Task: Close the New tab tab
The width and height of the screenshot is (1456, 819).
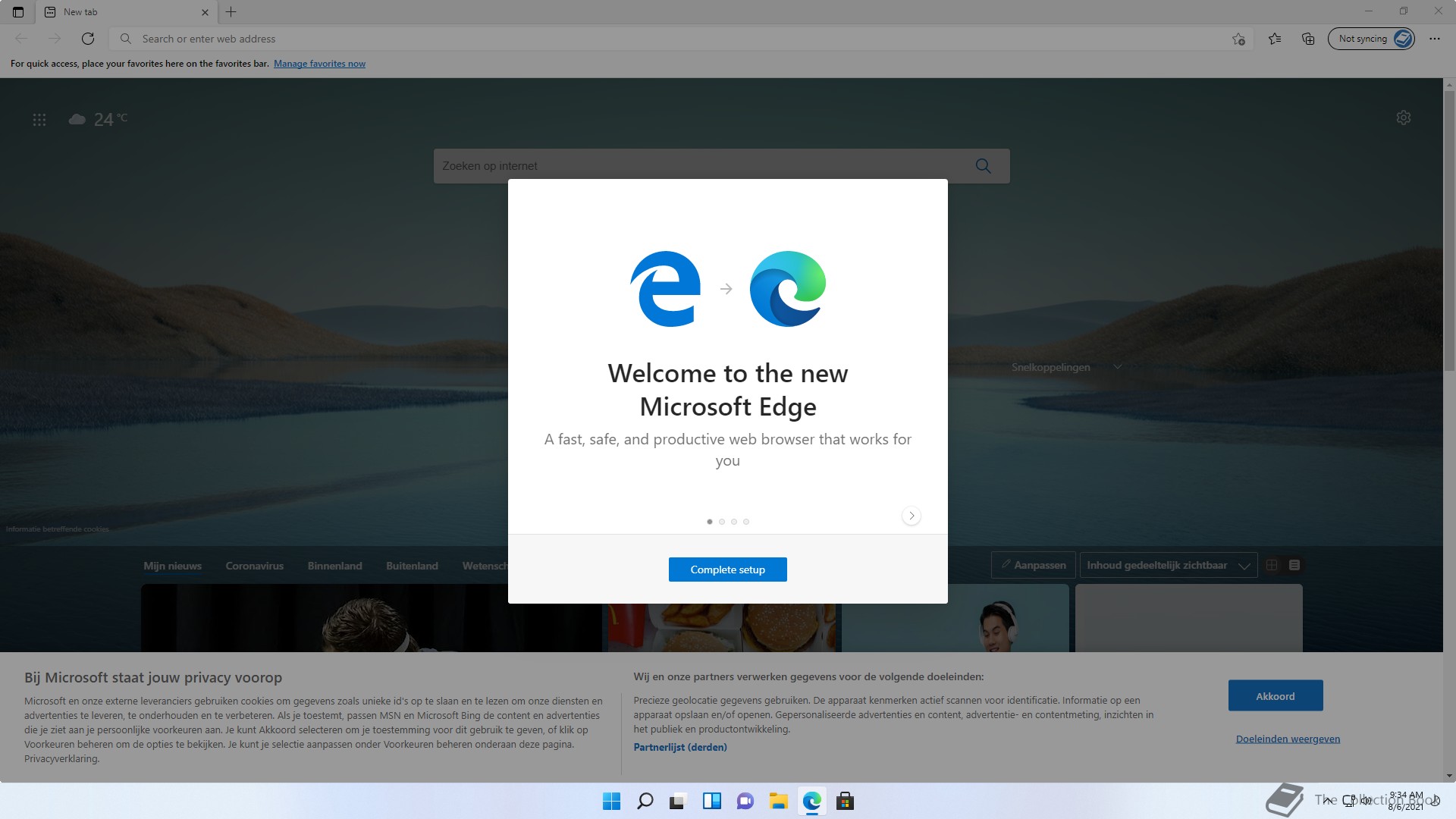Action: [x=205, y=12]
